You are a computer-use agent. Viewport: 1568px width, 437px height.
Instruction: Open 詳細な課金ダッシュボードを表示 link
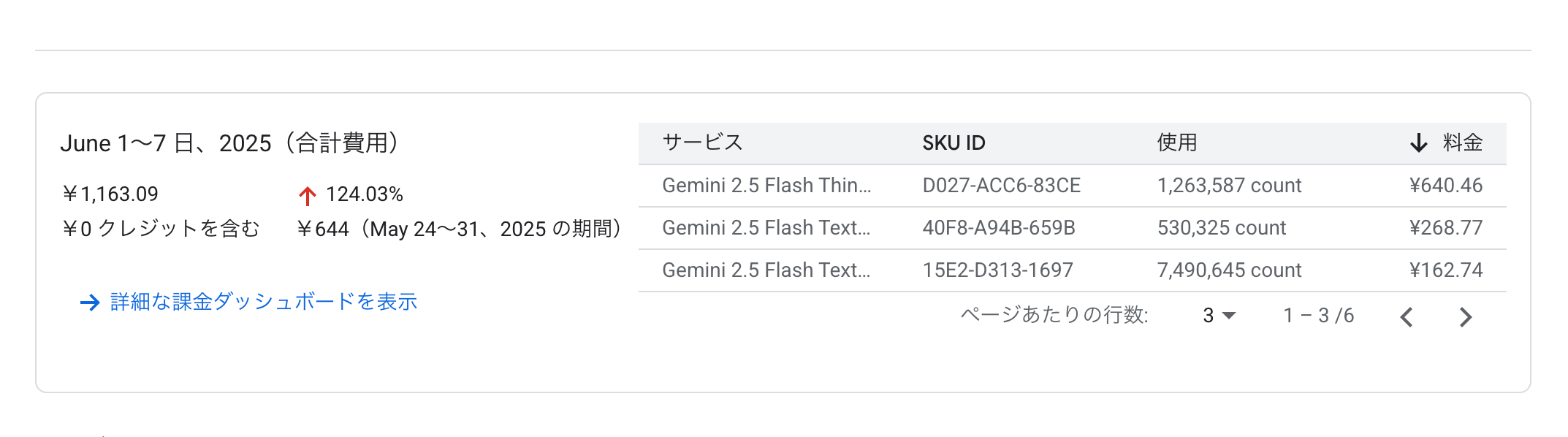pos(263,302)
